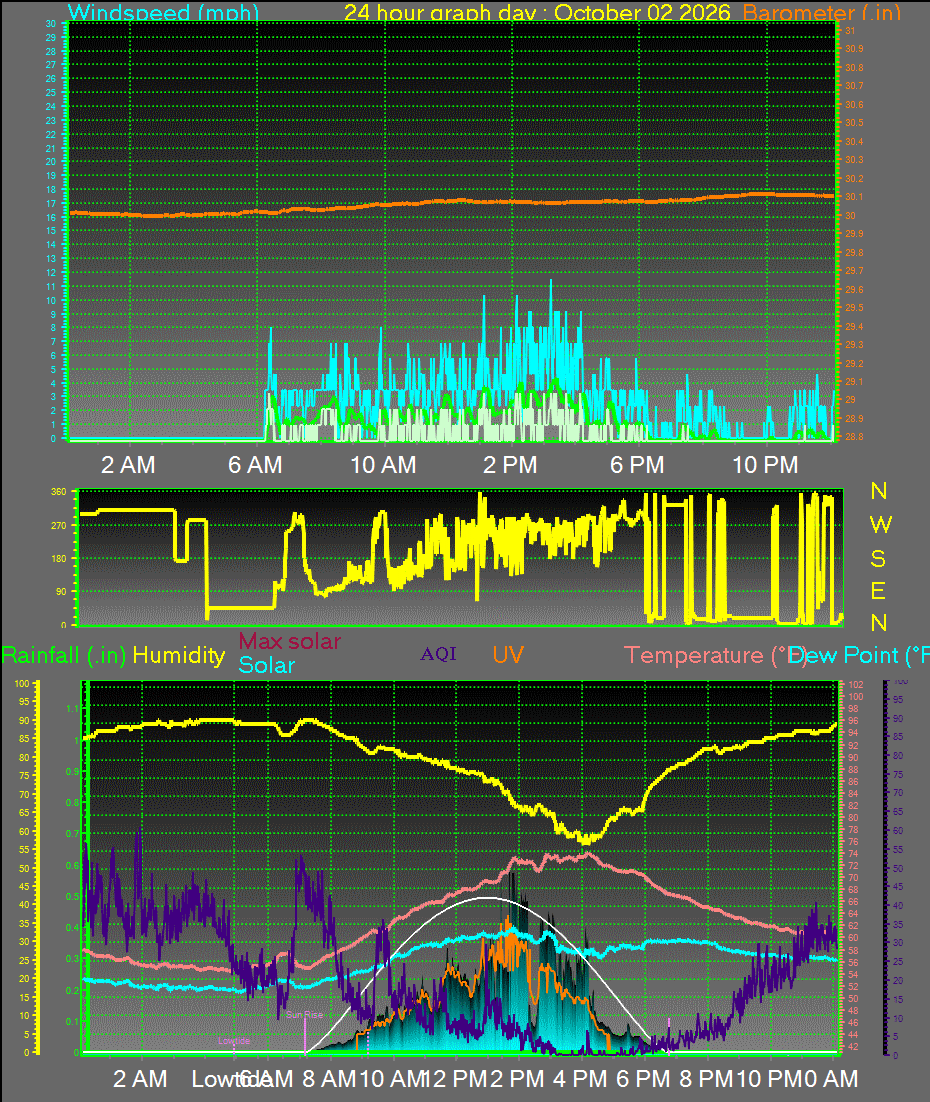This screenshot has height=1102, width=930.
Task: Click the 8 PM label on bottom chart axis
Action: (x=706, y=1079)
